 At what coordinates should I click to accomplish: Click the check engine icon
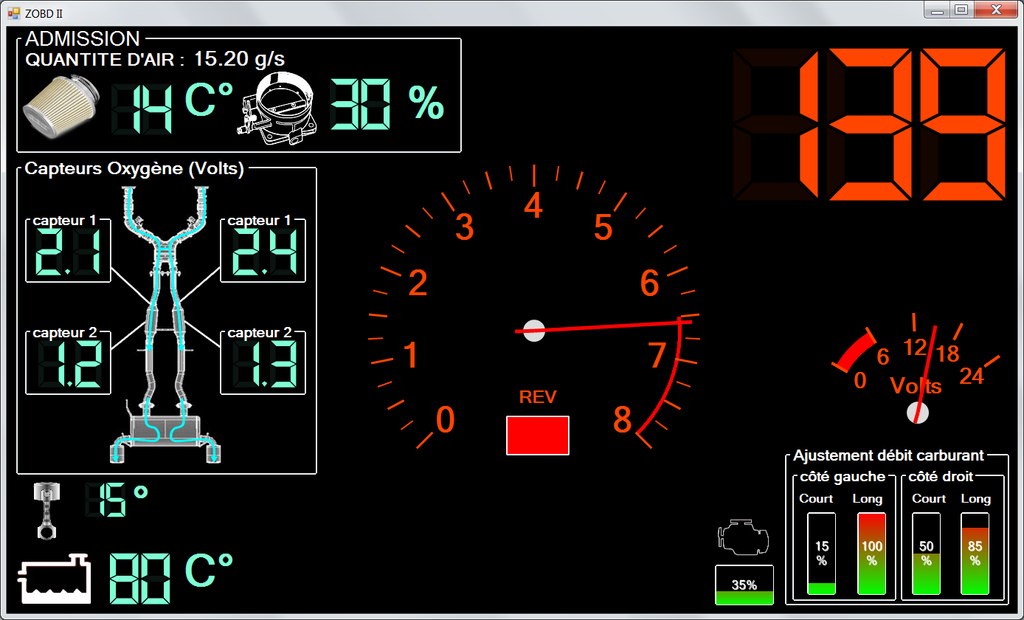pyautogui.click(x=742, y=538)
